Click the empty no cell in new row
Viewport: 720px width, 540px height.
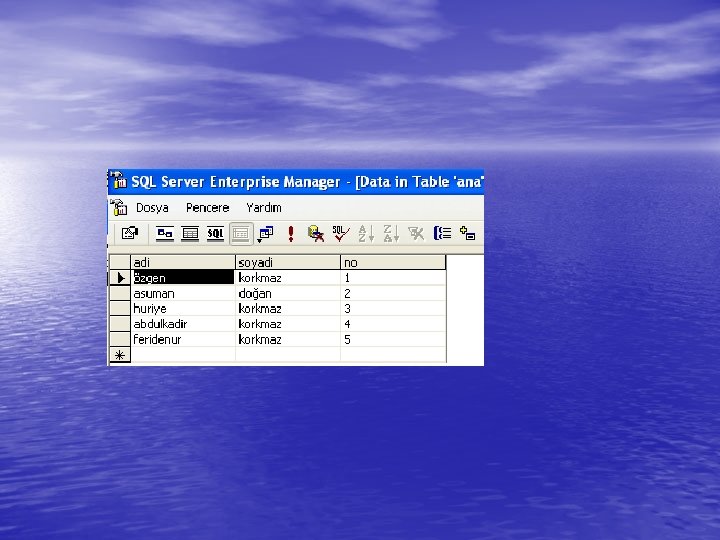coord(393,354)
